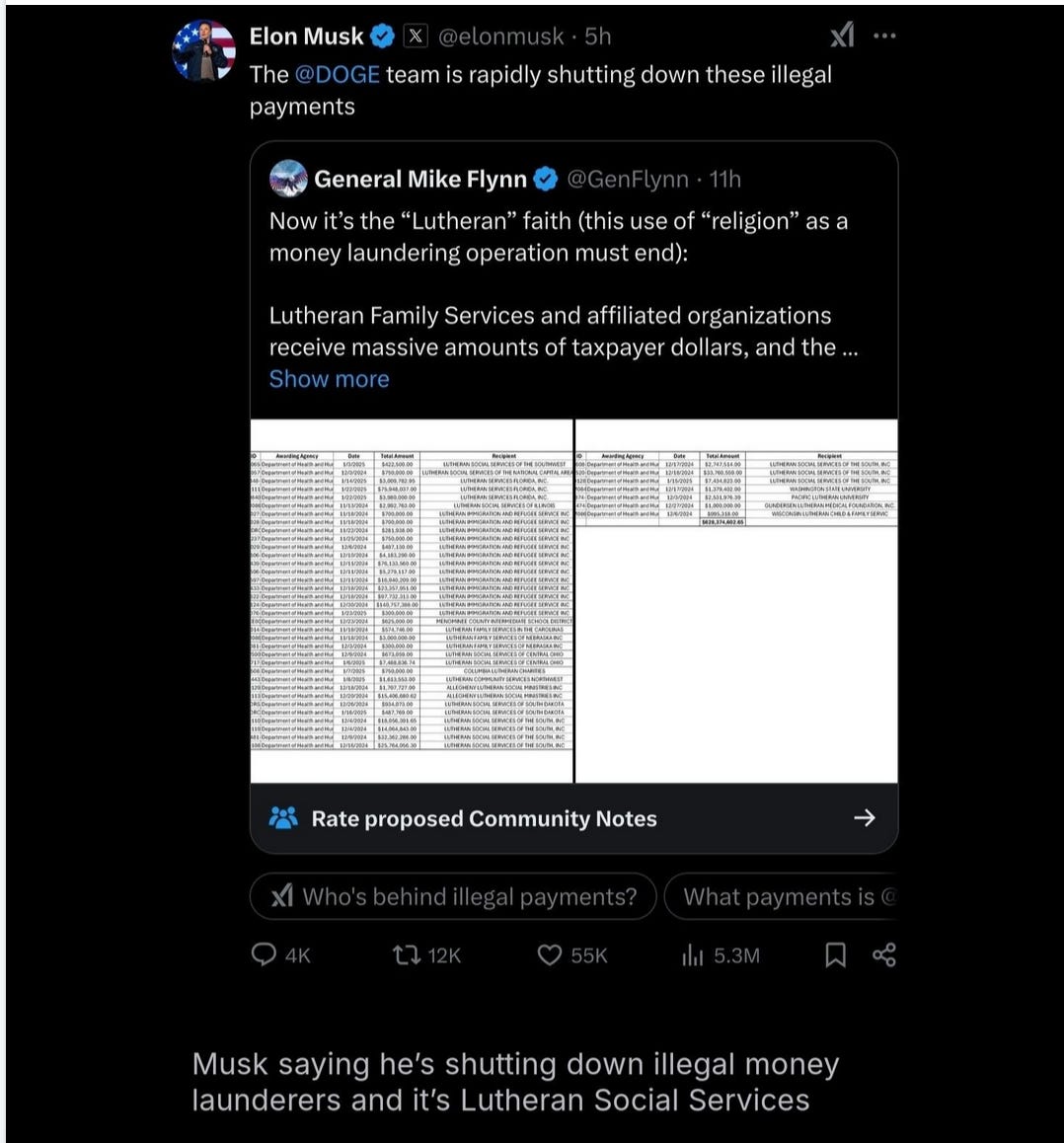Click Rate proposed Community Notes
1064x1143 pixels.
485,818
